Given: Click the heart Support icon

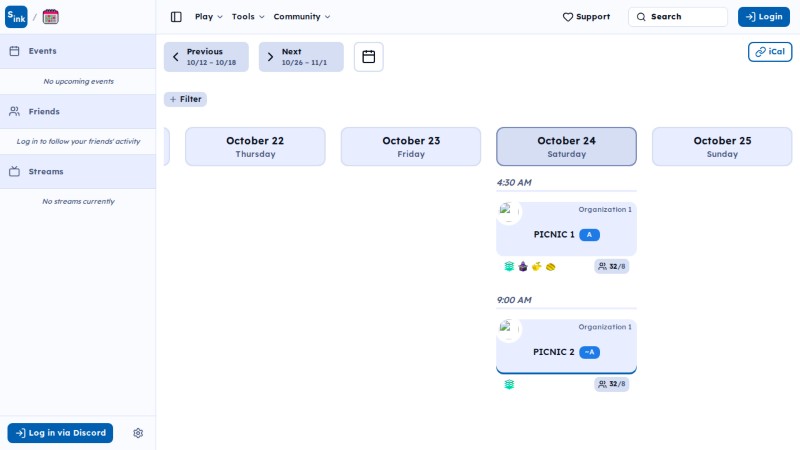Looking at the screenshot, I should [567, 17].
